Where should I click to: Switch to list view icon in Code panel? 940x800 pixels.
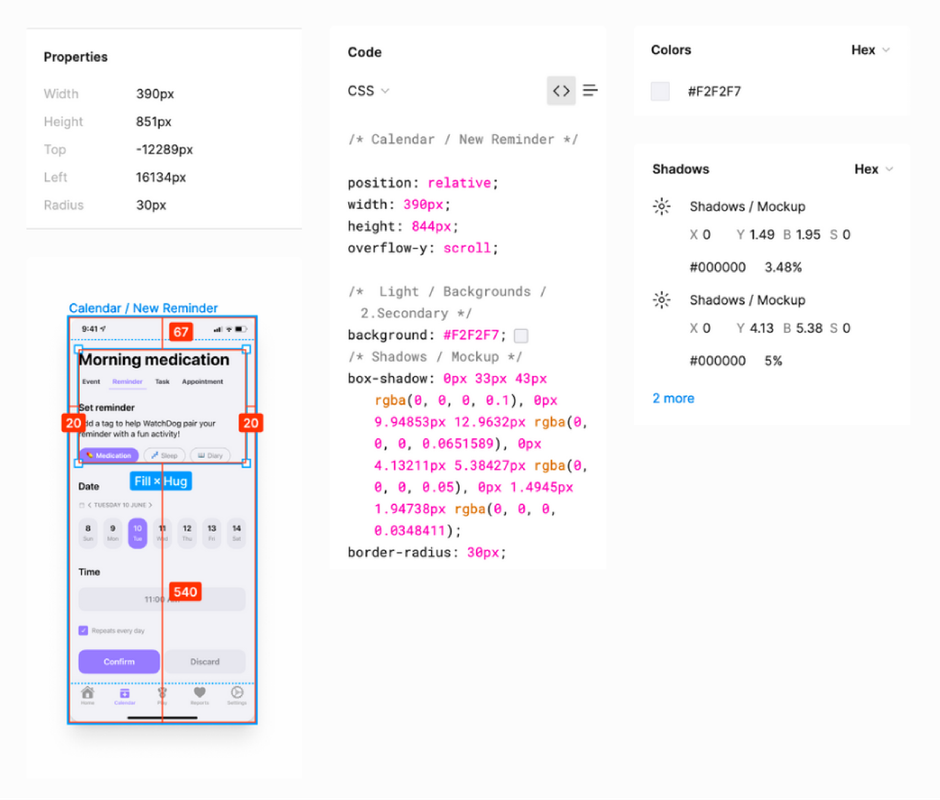coord(591,91)
